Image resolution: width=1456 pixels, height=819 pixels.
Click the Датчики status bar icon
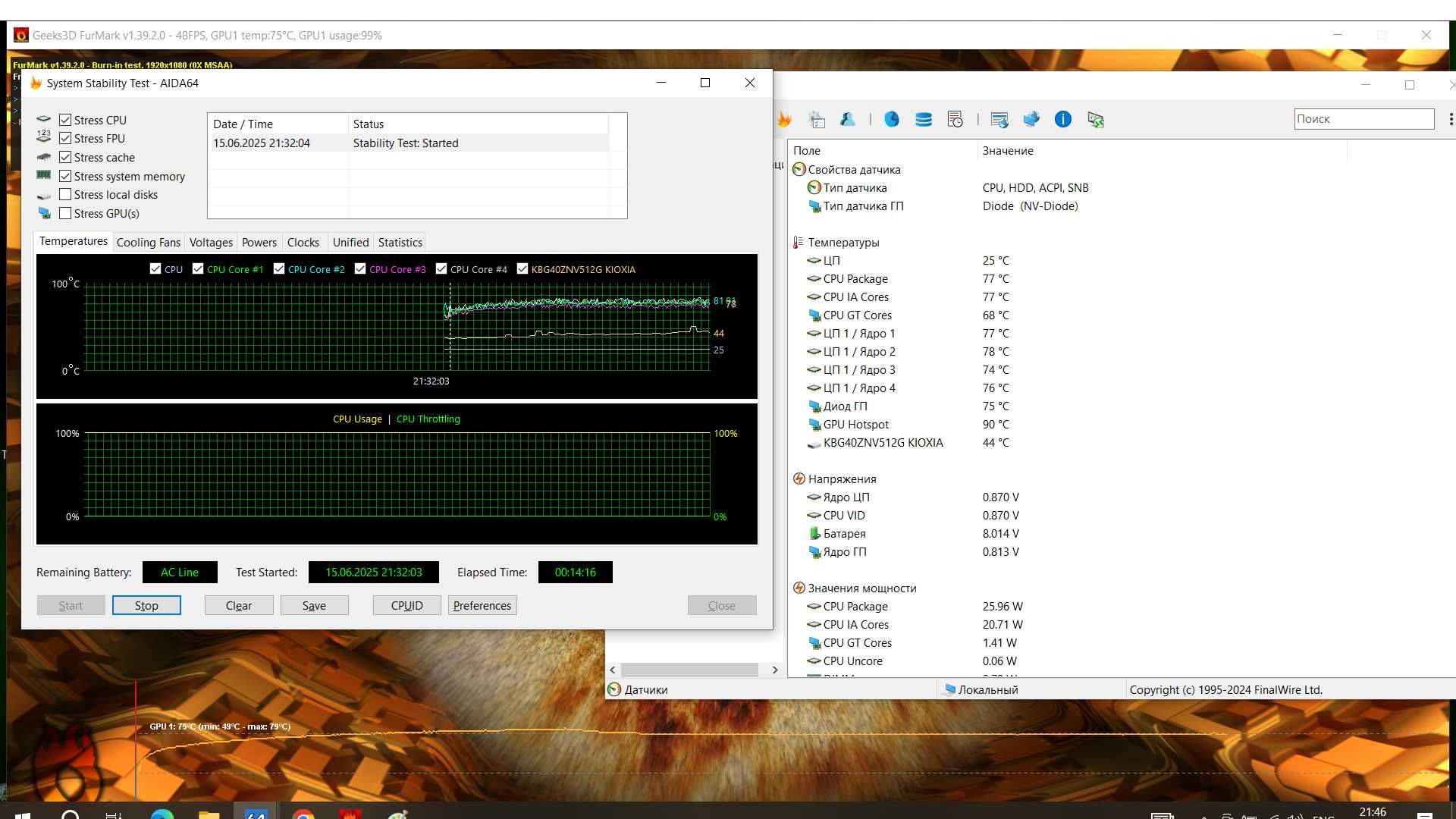[x=614, y=689]
